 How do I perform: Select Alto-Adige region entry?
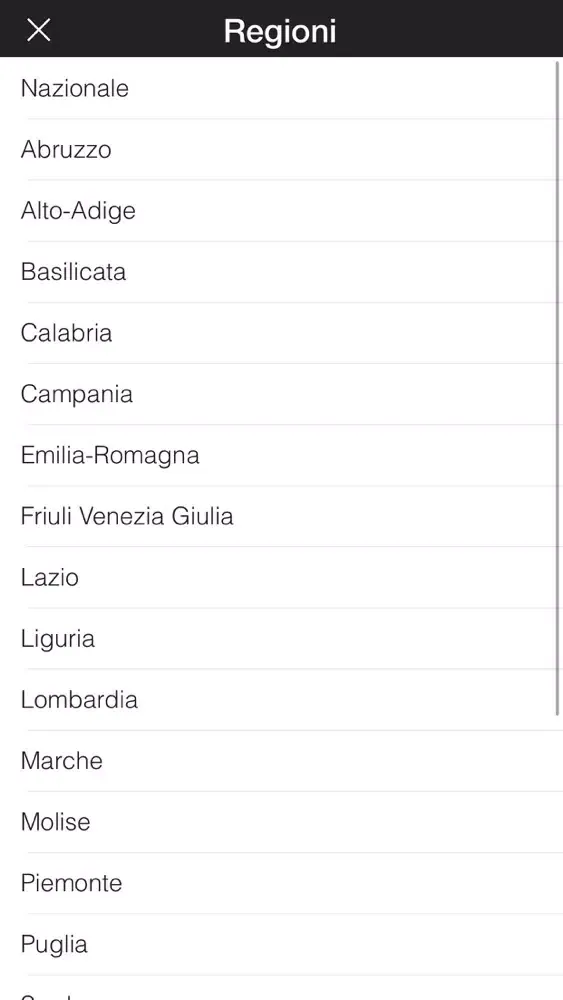click(281, 210)
